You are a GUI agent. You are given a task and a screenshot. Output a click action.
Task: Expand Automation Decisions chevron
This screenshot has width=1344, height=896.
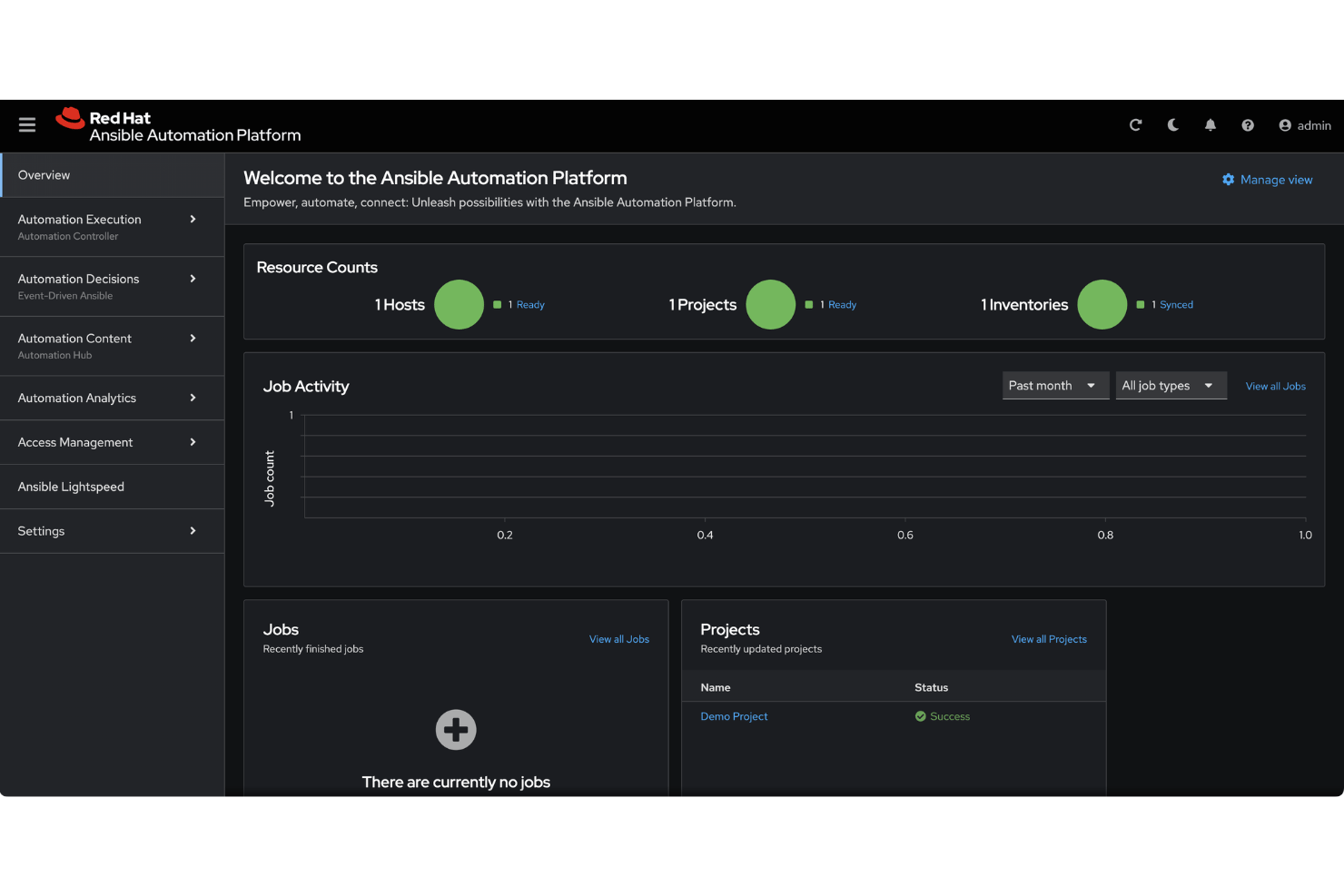point(193,279)
